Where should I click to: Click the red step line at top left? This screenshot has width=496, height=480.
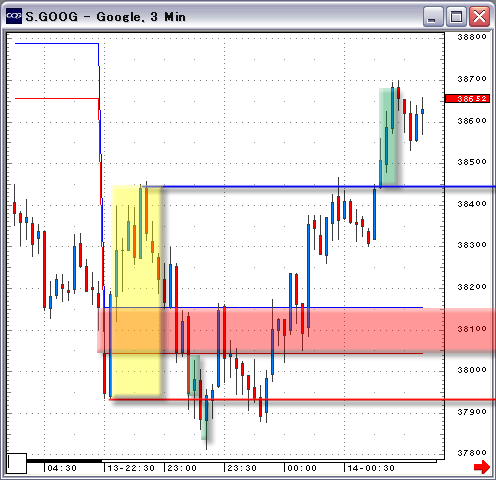point(57,98)
